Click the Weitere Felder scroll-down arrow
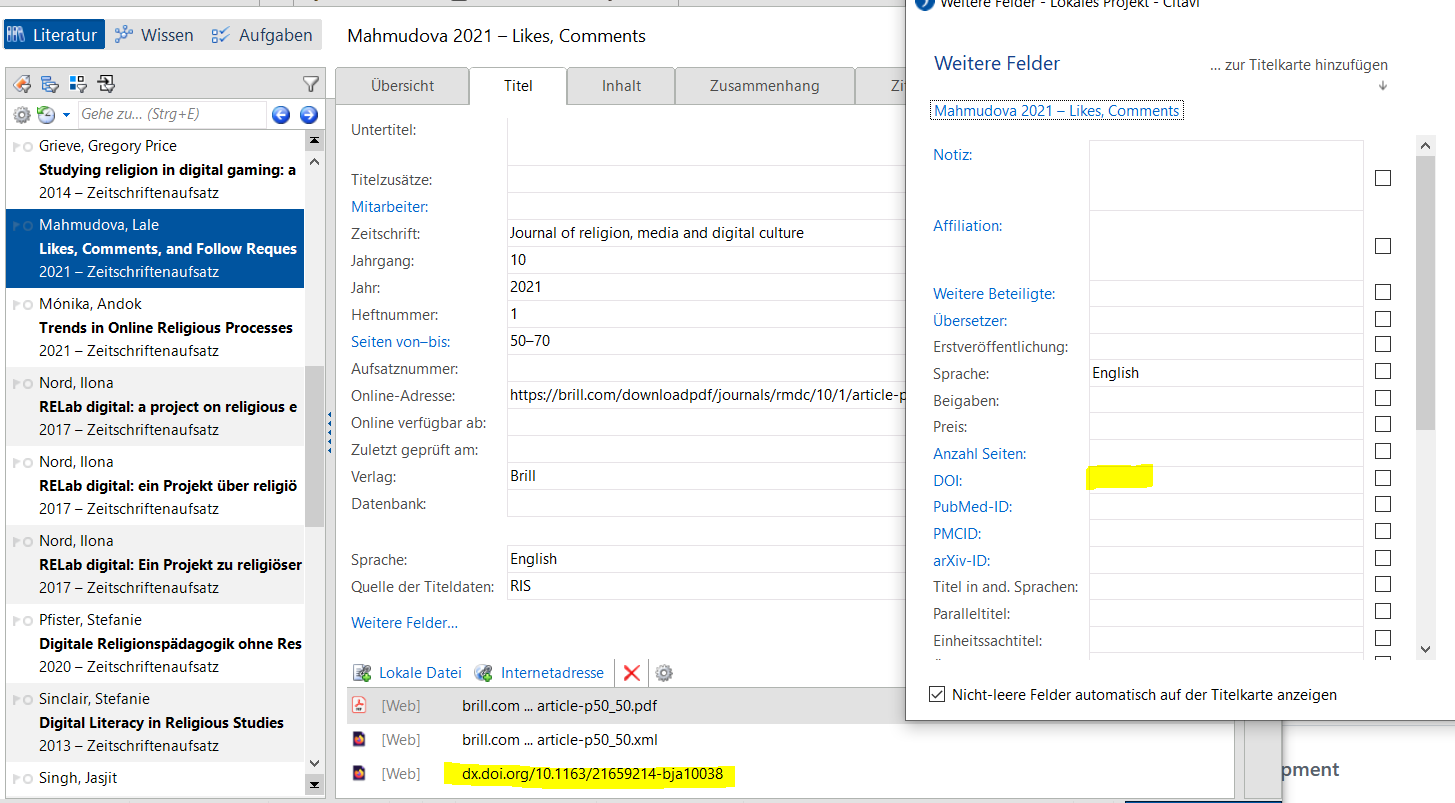 [x=1425, y=650]
